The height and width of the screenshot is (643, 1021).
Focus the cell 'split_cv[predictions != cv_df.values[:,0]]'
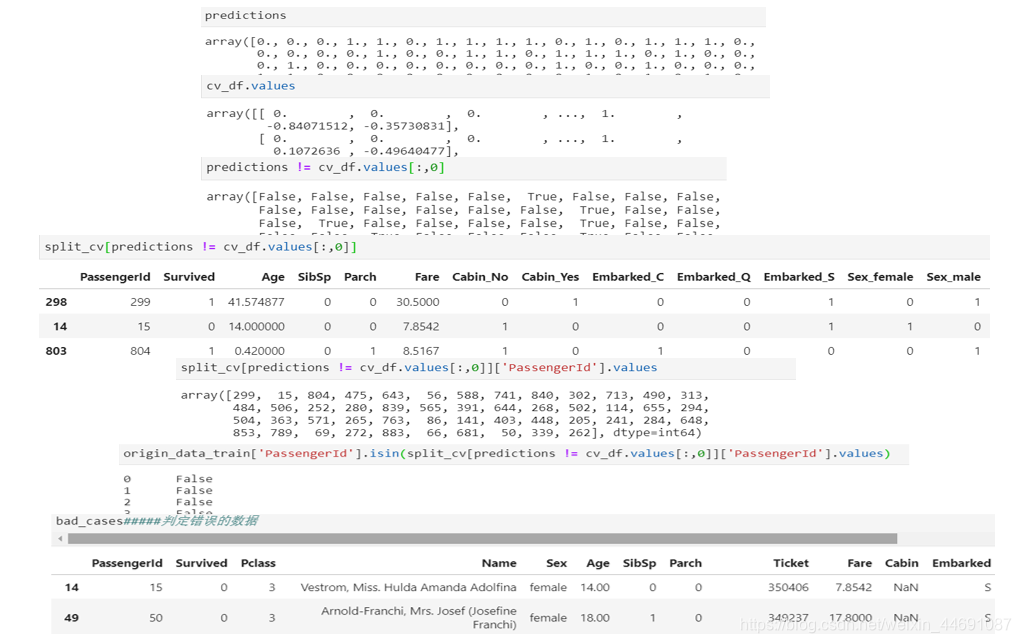point(514,248)
